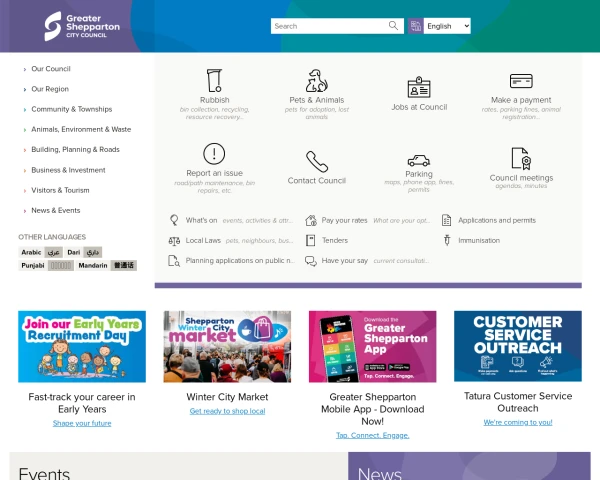Image resolution: width=600 pixels, height=480 pixels.
Task: Click the What's on lightbulb icon
Action: click(x=174, y=220)
